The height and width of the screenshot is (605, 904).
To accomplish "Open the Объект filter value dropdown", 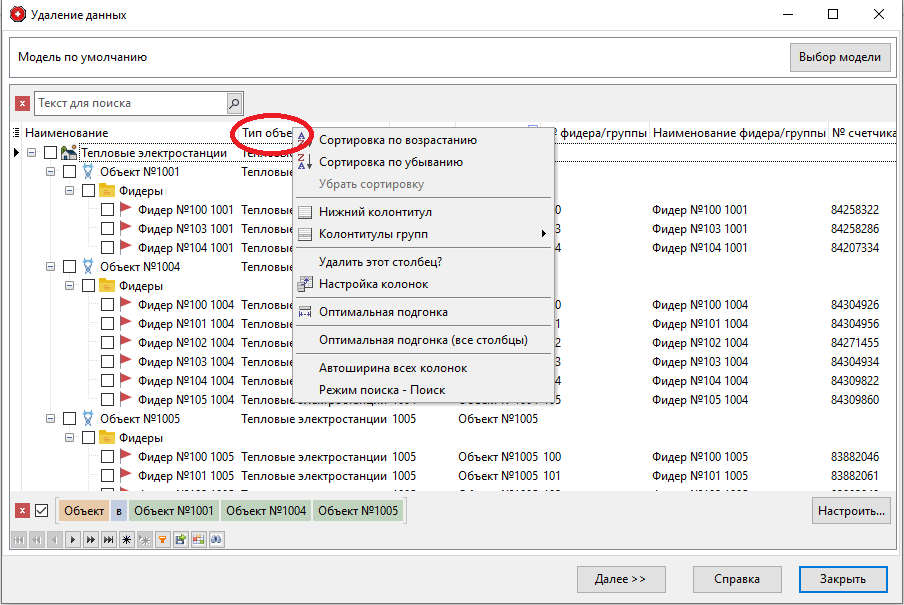I will 82,510.
